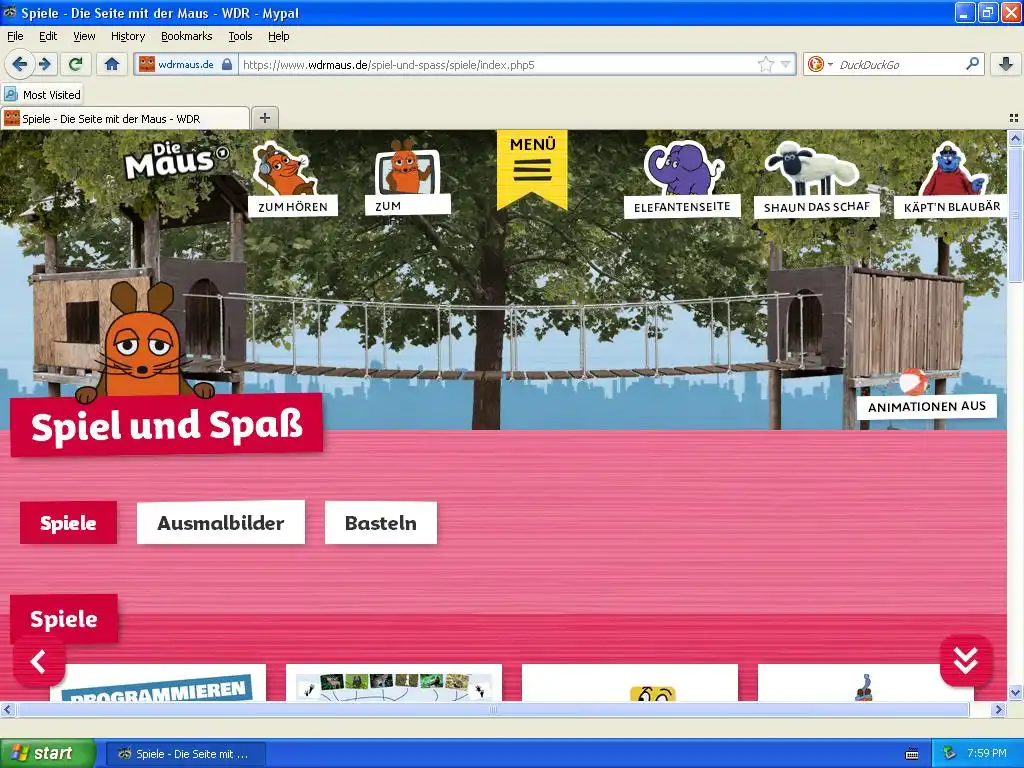The width and height of the screenshot is (1024, 768).
Task: Click the ZUM HÖREN label
Action: click(293, 206)
